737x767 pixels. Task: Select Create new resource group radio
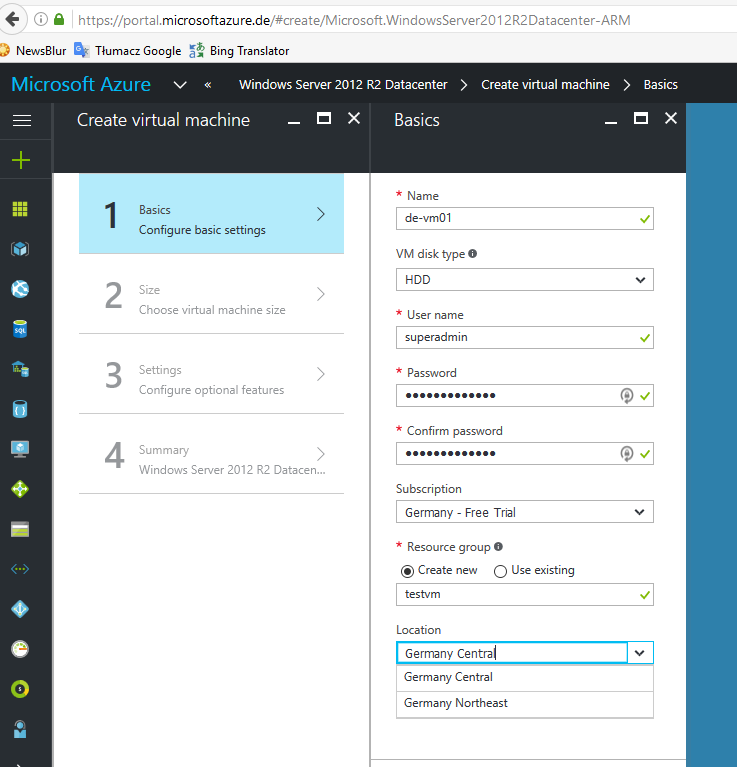tap(407, 571)
